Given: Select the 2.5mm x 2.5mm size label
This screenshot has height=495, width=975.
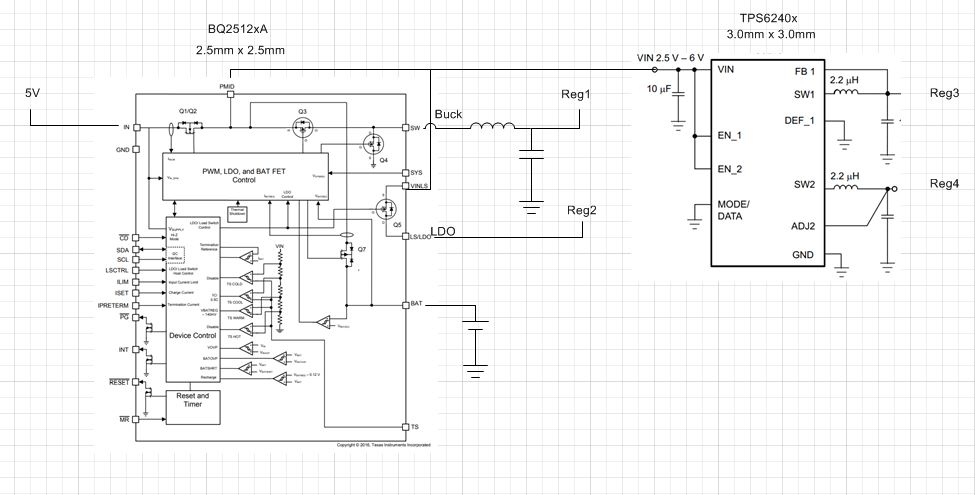Looking at the screenshot, I should (241, 50).
